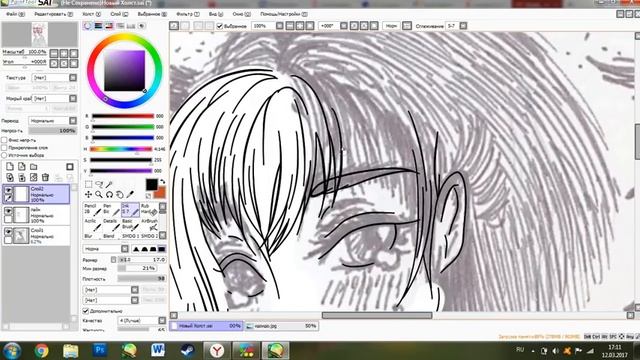Choose the Basic Brush tool

point(130,224)
